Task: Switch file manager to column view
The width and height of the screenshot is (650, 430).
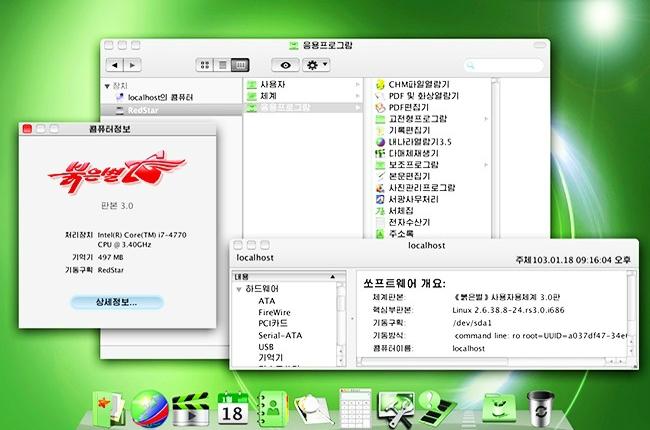Action: (x=239, y=64)
